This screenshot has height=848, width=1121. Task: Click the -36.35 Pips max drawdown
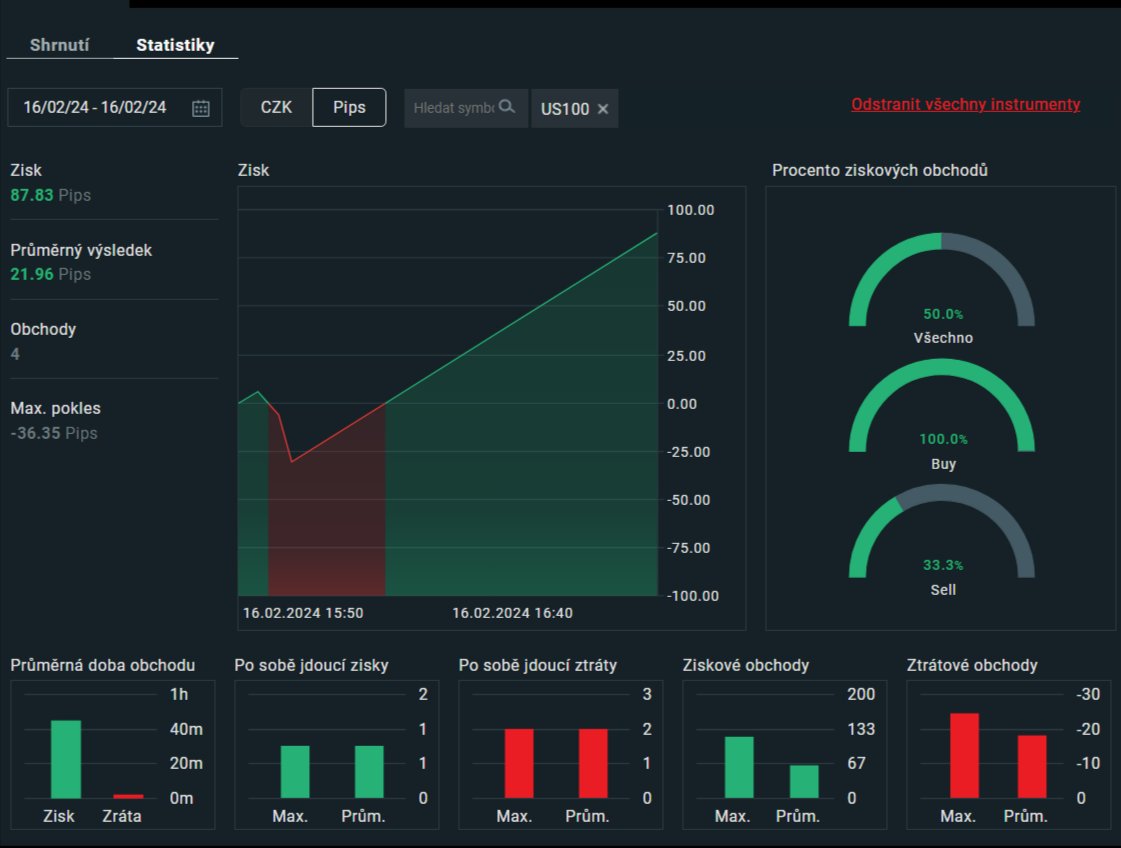point(54,433)
